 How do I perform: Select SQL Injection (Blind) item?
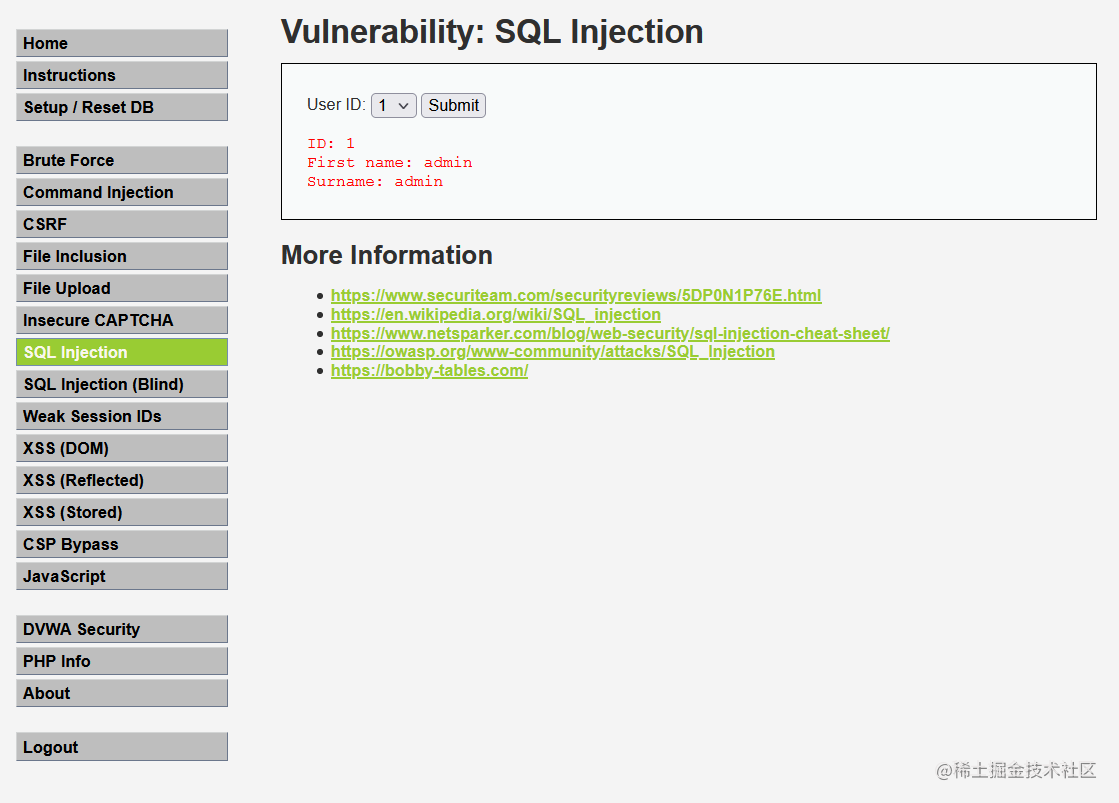click(121, 384)
